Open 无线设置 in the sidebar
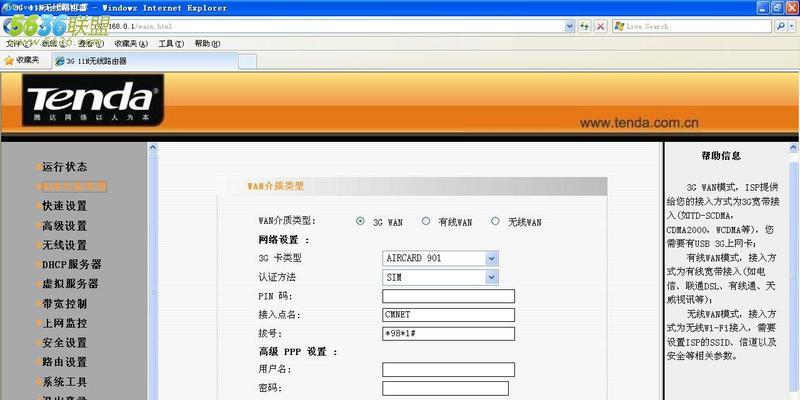The image size is (800, 400). click(64, 245)
